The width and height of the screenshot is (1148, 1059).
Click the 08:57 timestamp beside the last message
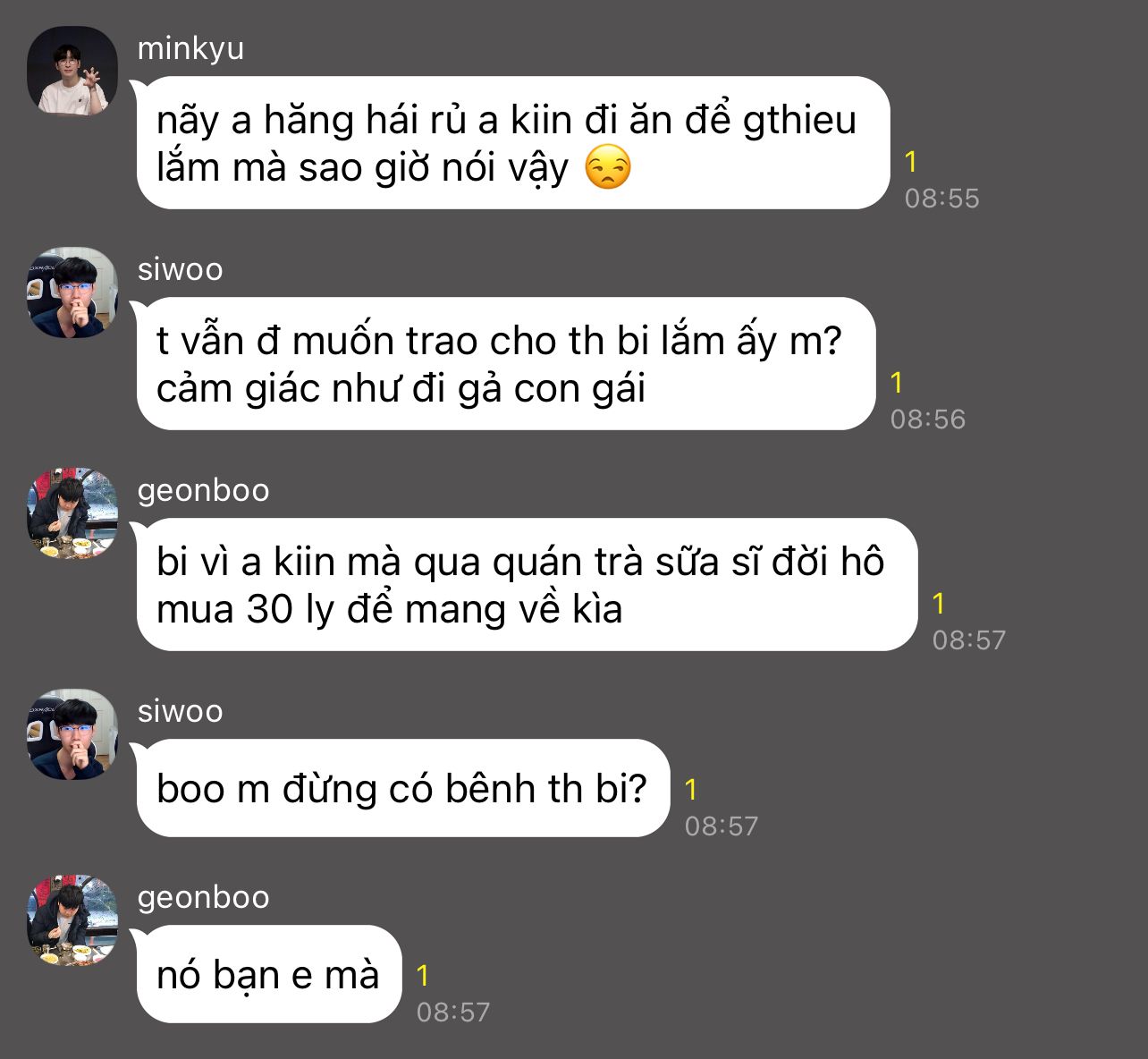click(x=453, y=1012)
